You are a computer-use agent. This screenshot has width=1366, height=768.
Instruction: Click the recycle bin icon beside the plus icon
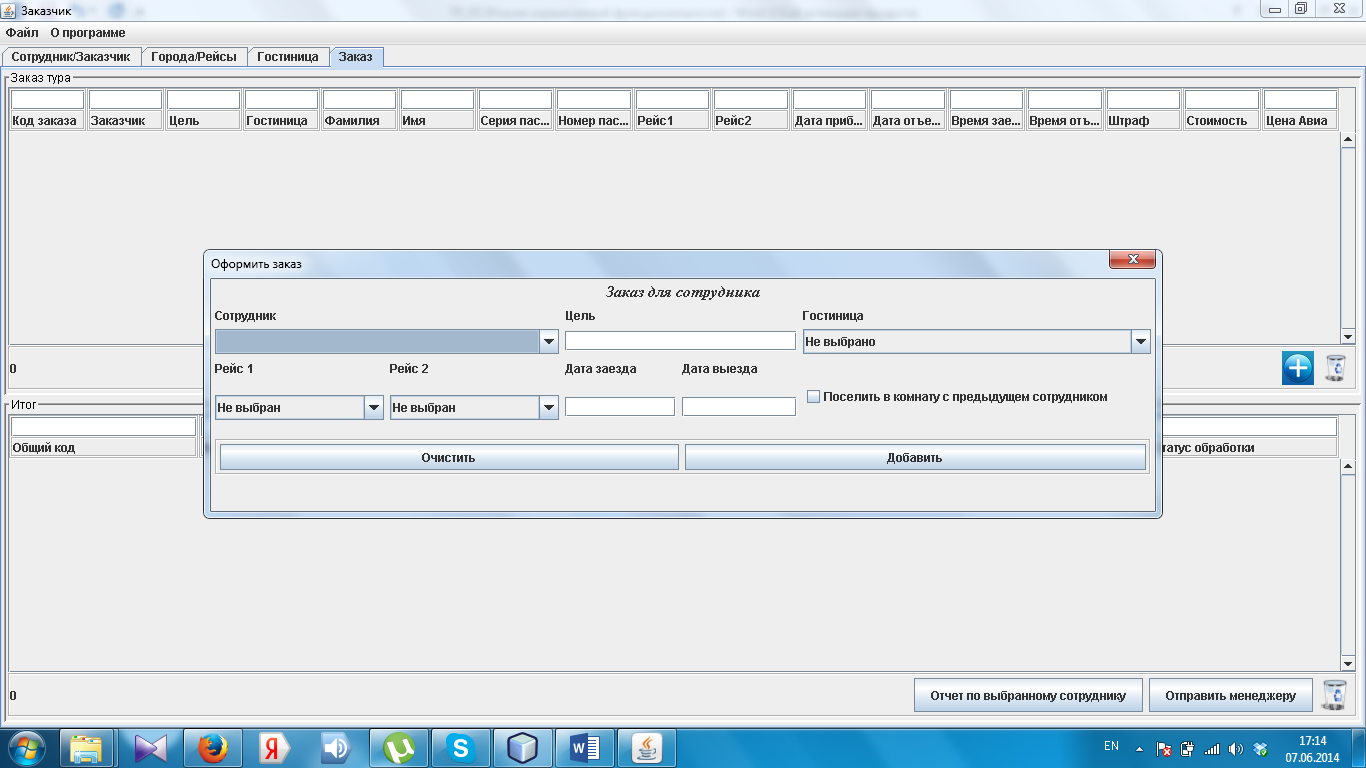click(x=1336, y=368)
